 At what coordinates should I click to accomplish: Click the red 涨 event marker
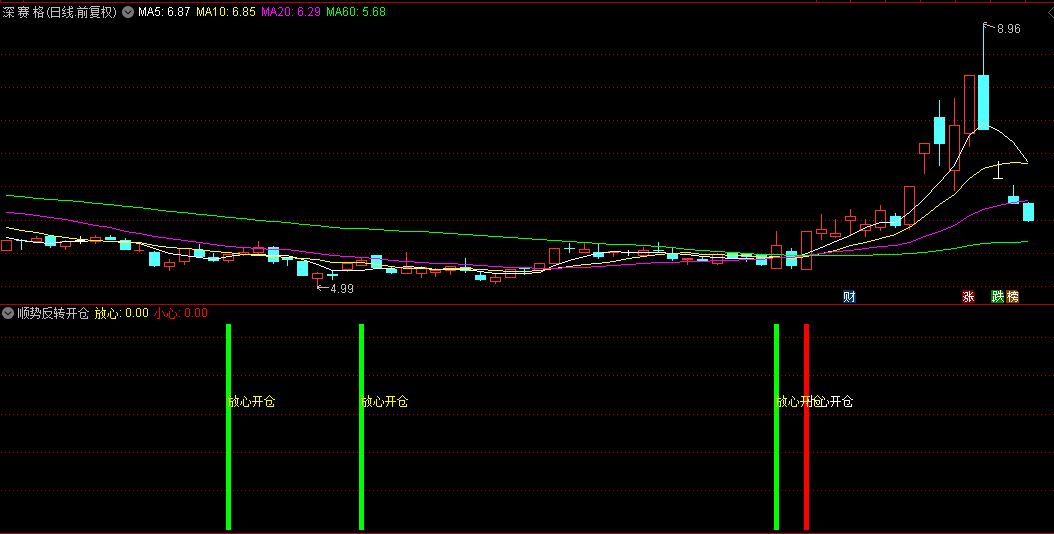tap(968, 297)
